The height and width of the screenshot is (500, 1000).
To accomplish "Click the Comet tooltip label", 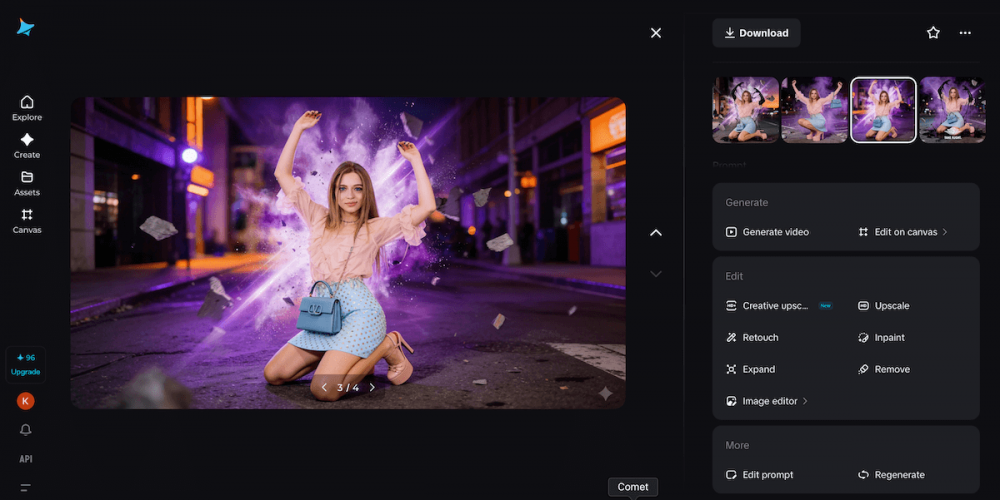I will [x=633, y=487].
